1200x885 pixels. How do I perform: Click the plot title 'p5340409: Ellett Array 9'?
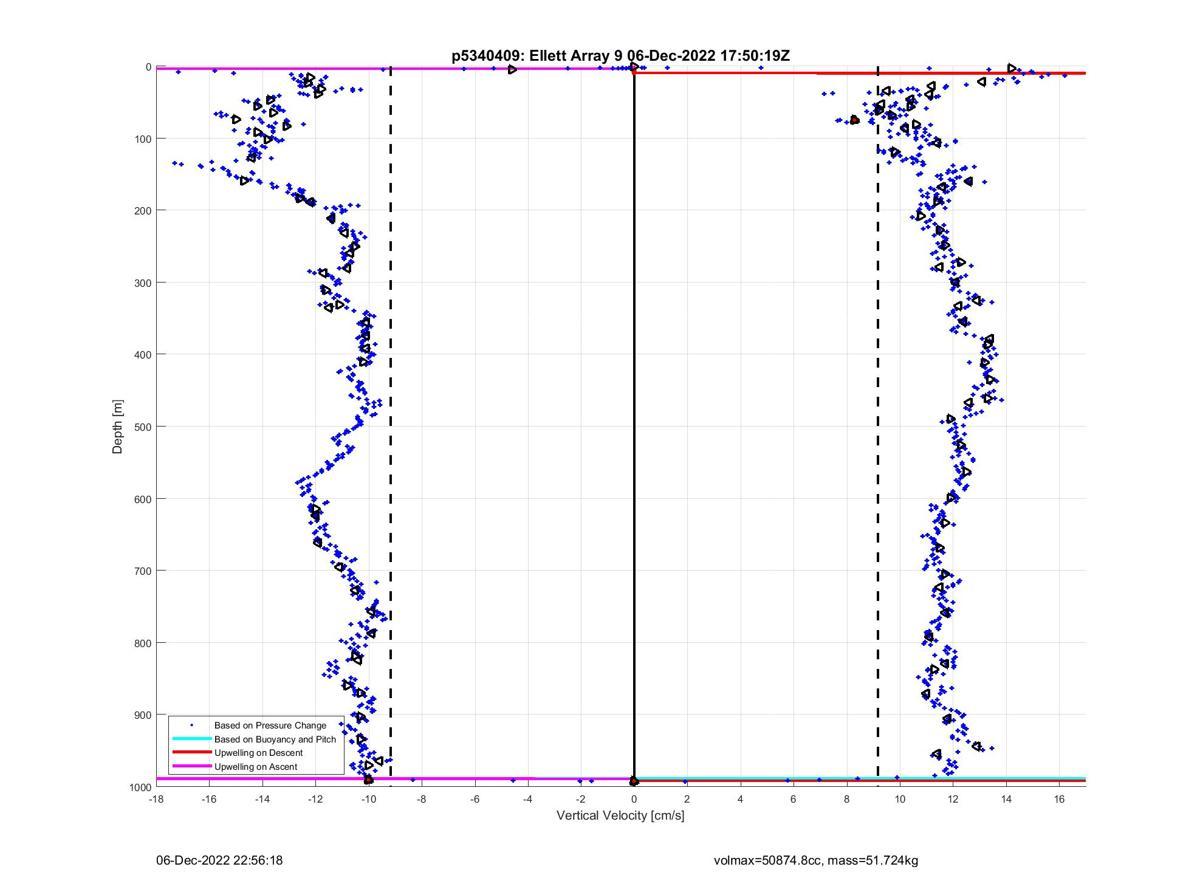click(538, 56)
